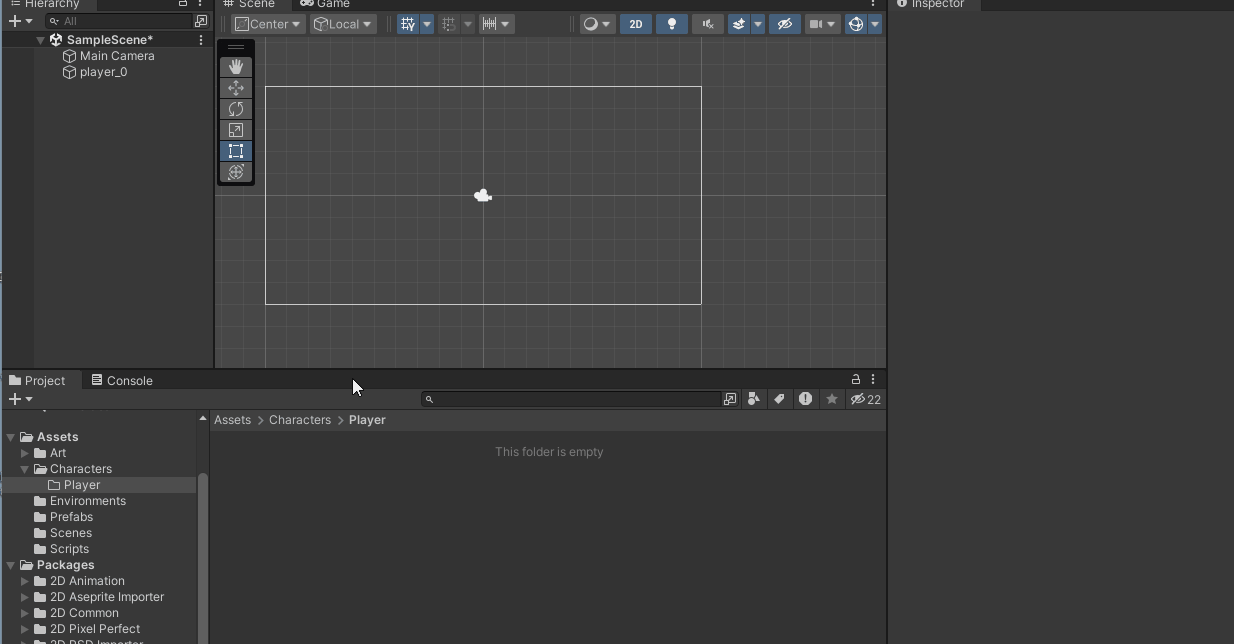Click Assets in breadcrumb path
This screenshot has width=1234, height=644.
click(x=232, y=420)
